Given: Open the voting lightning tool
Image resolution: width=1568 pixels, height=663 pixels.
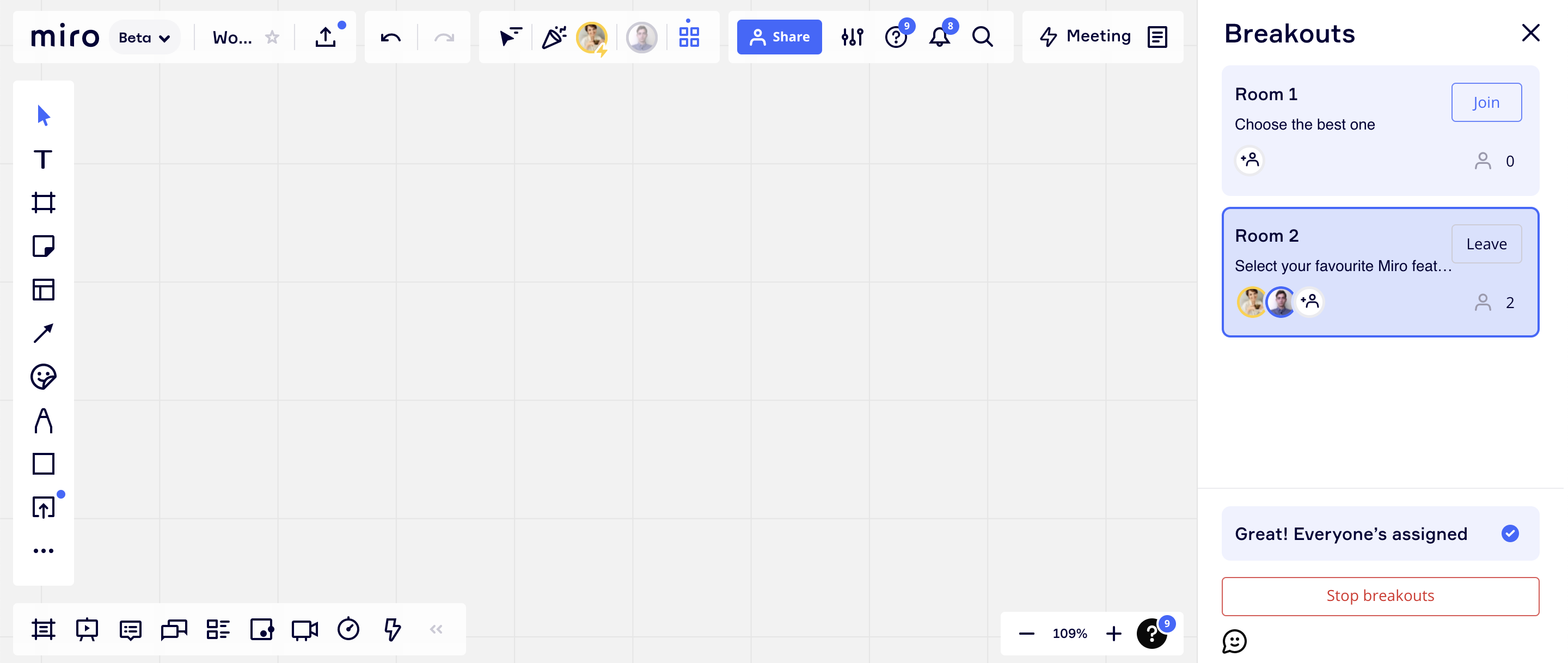Looking at the screenshot, I should pyautogui.click(x=393, y=629).
